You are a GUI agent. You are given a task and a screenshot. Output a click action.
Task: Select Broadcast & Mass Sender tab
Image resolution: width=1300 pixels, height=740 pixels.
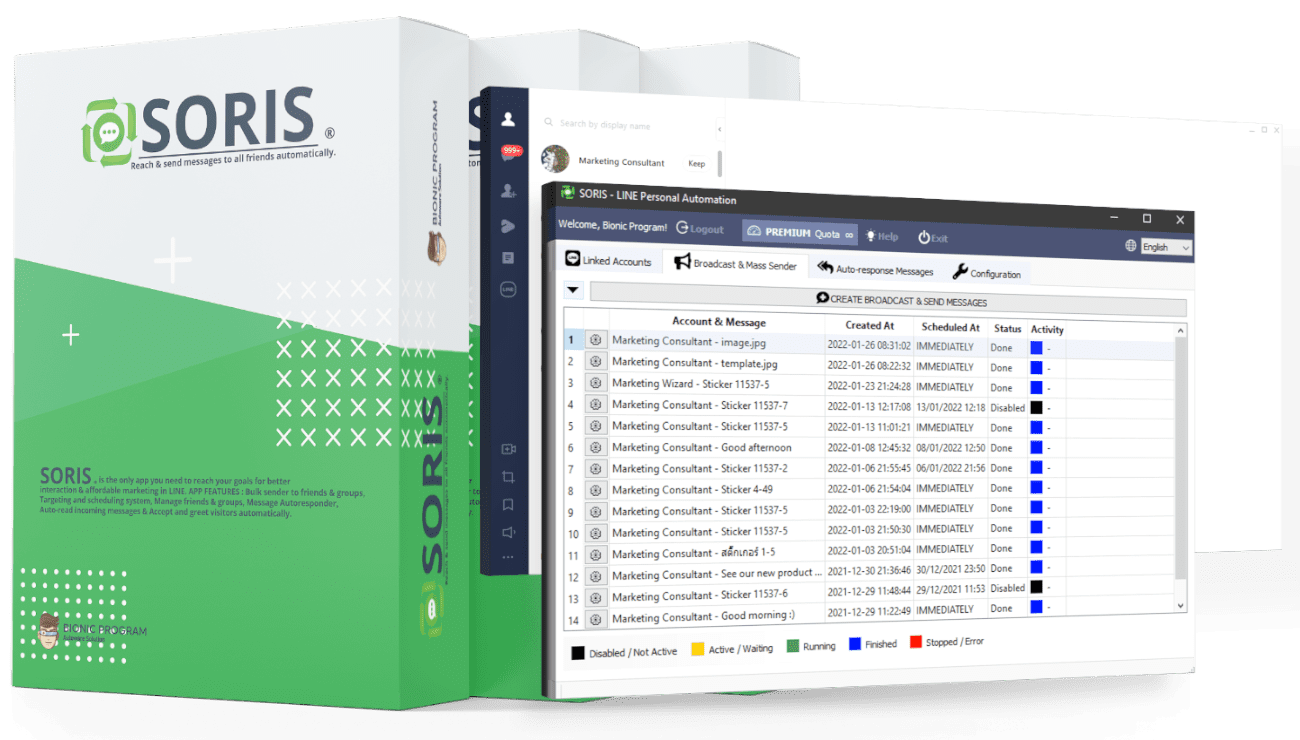tap(735, 263)
